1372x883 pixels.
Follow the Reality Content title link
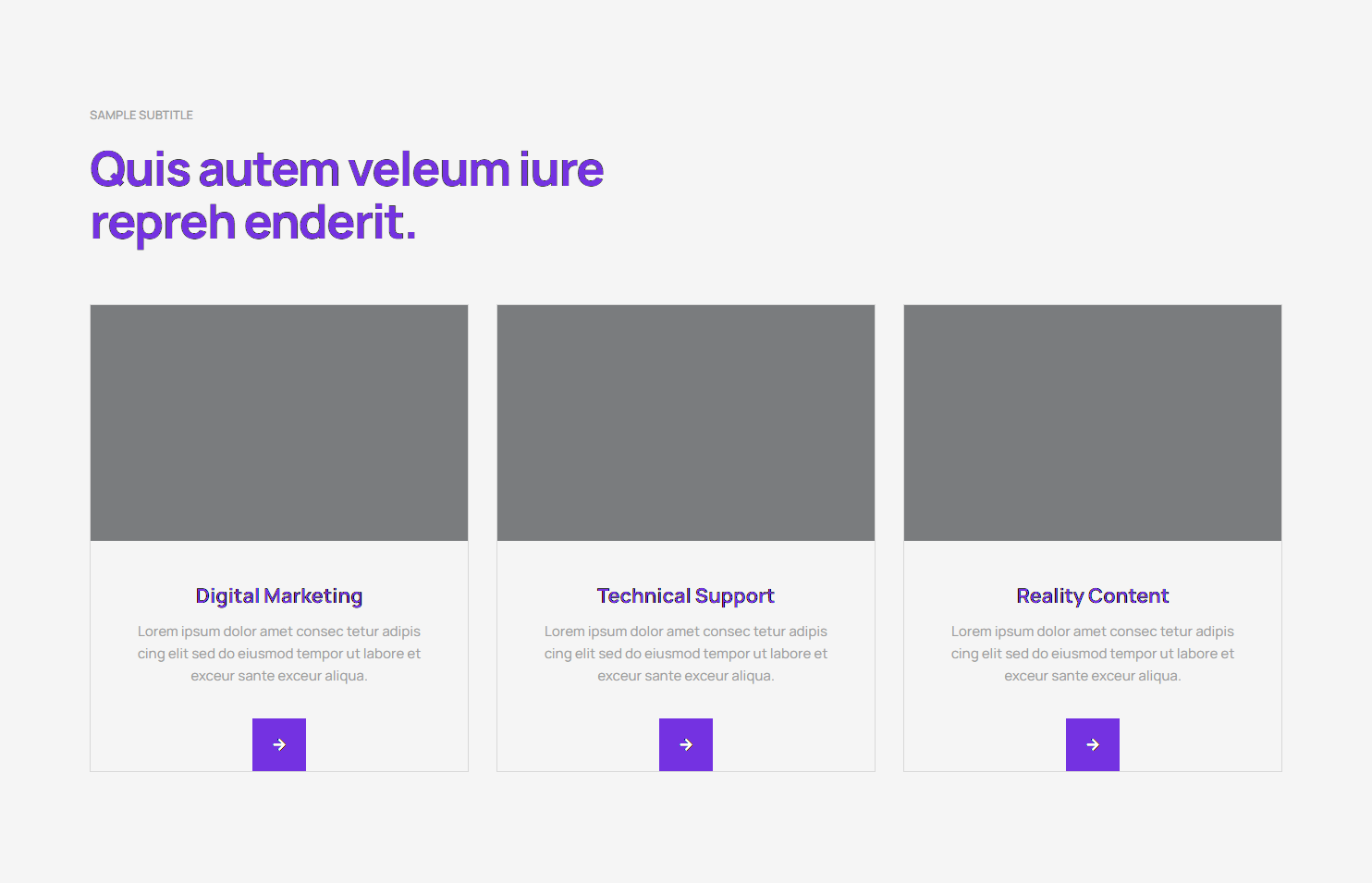pos(1093,595)
